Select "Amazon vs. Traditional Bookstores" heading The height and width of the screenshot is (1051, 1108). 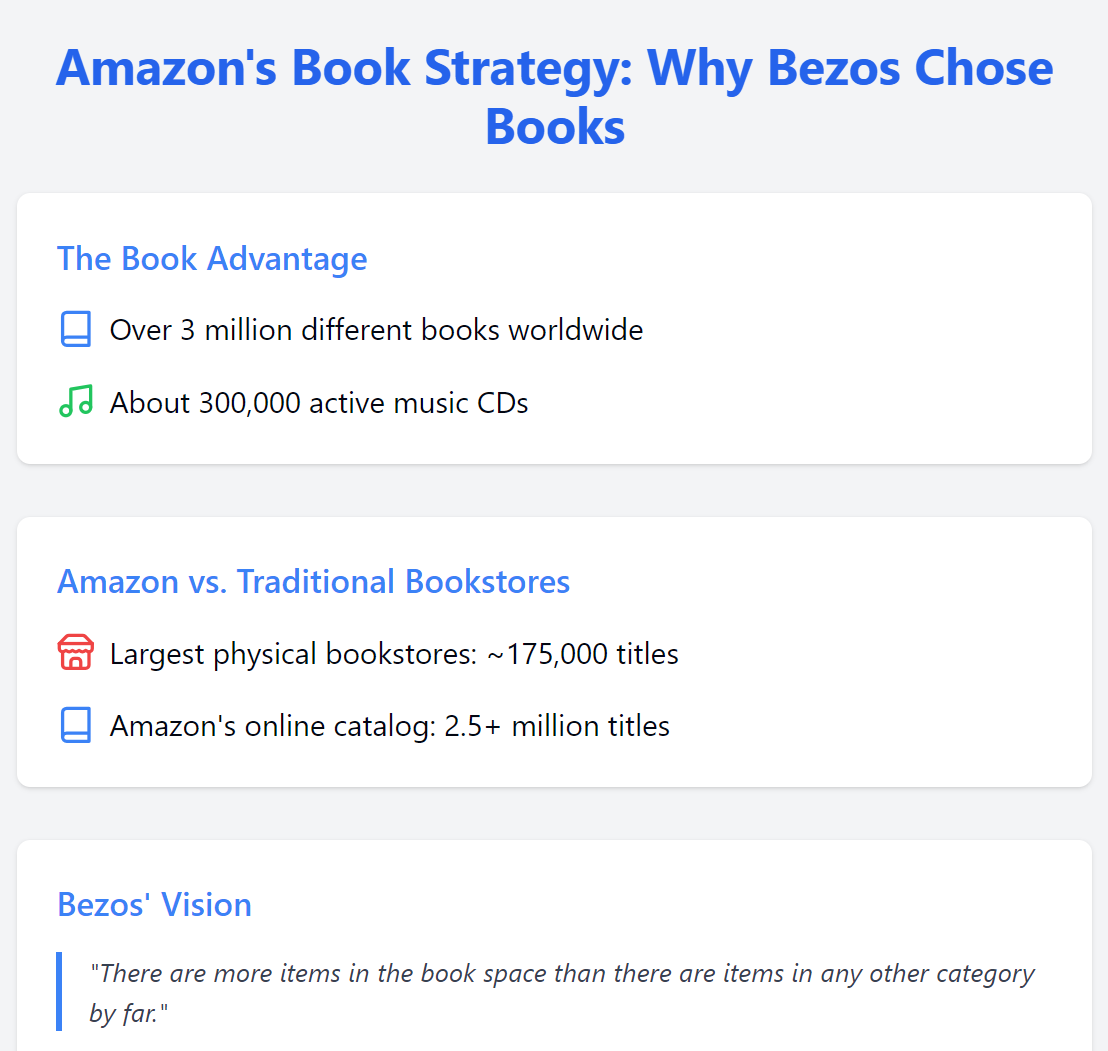pos(313,582)
